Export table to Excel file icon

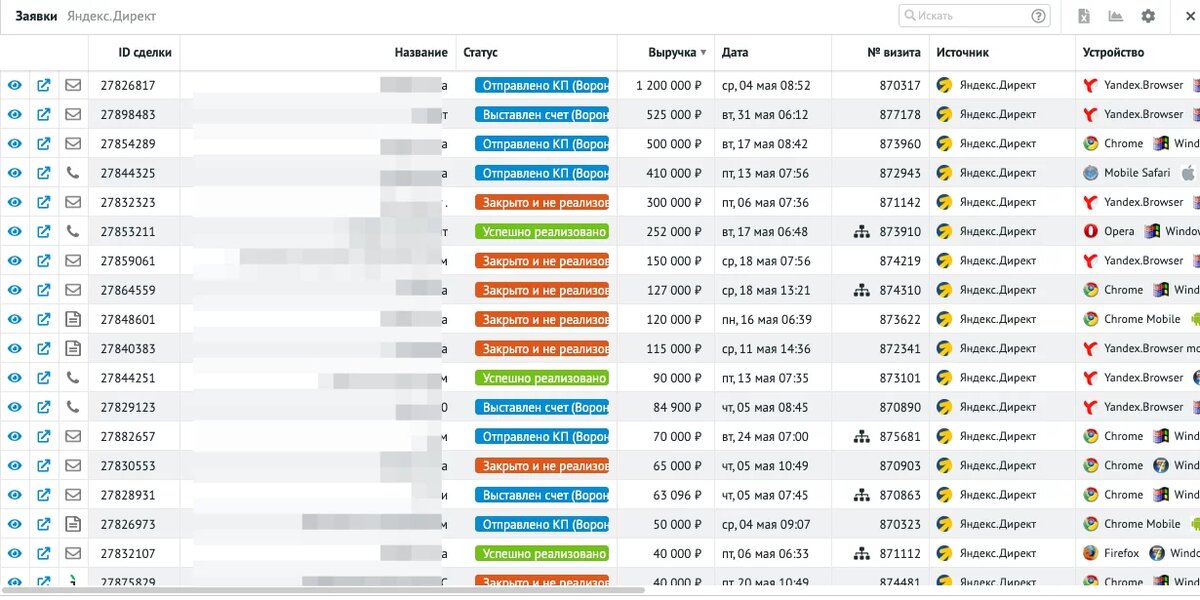tap(1084, 16)
